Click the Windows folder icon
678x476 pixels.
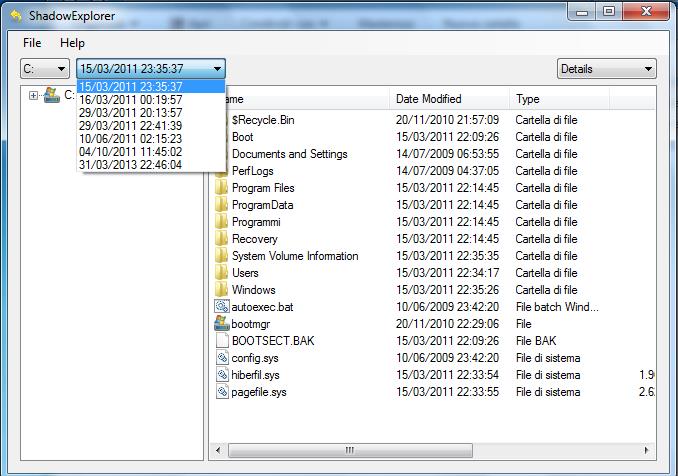221,290
